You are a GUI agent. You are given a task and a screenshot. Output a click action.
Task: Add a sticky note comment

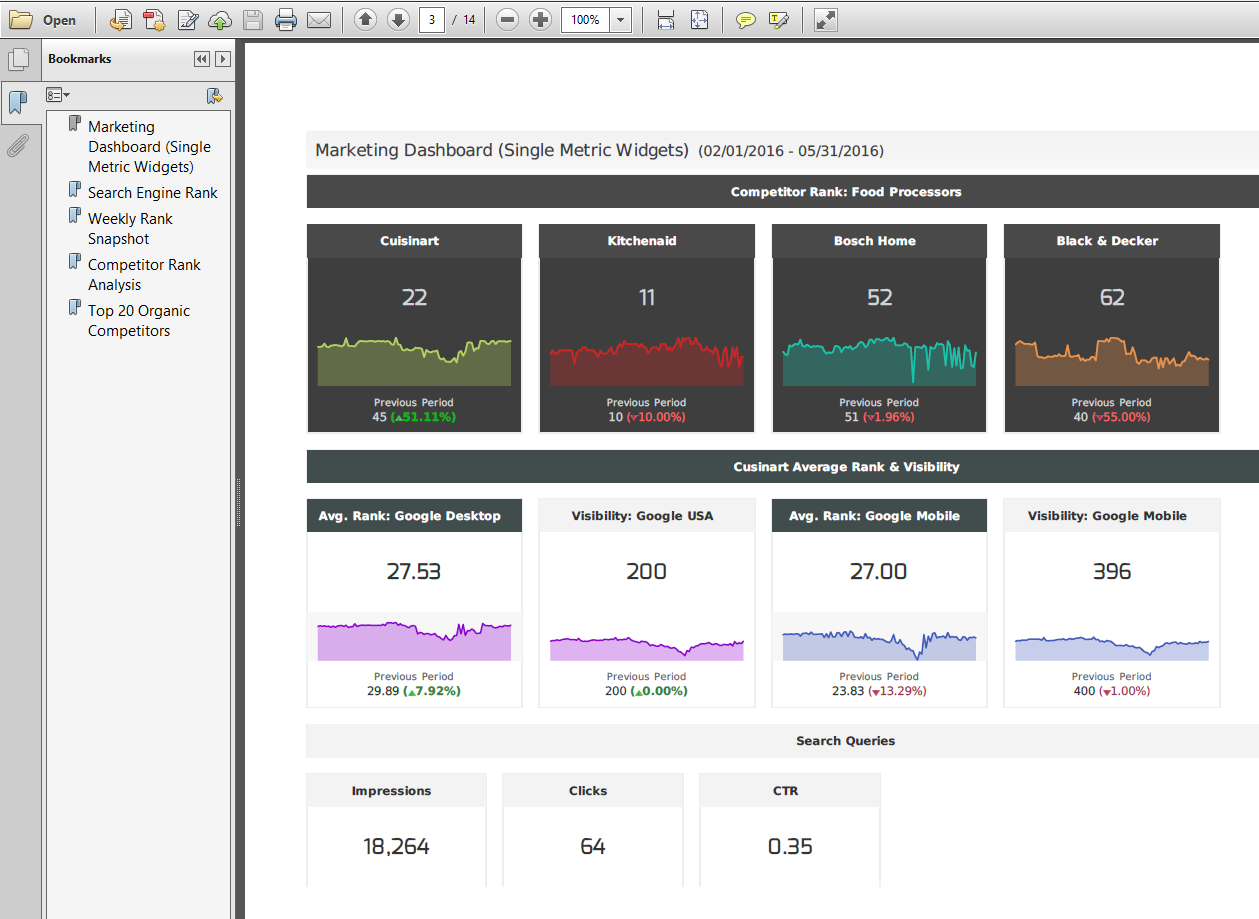[x=745, y=20]
